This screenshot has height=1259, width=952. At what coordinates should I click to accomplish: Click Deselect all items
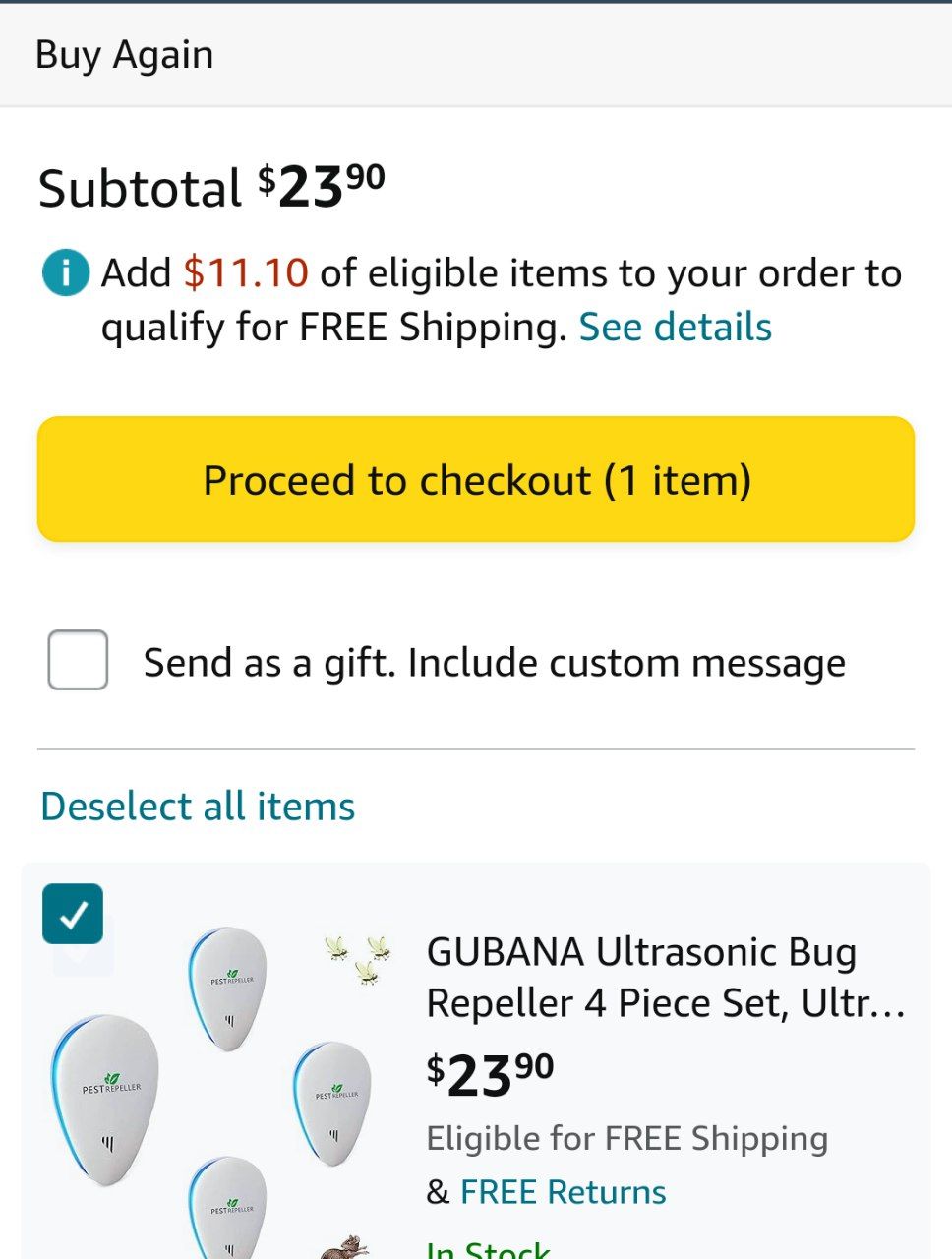[x=198, y=807]
